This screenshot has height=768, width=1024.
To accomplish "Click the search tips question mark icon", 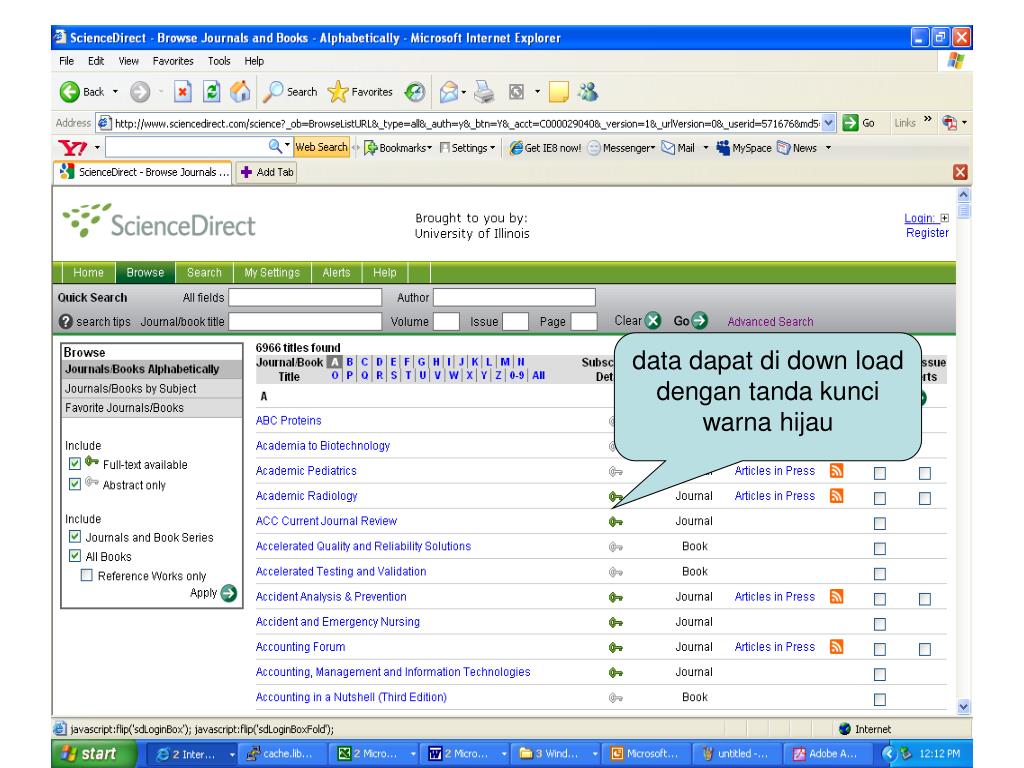I will (65, 321).
